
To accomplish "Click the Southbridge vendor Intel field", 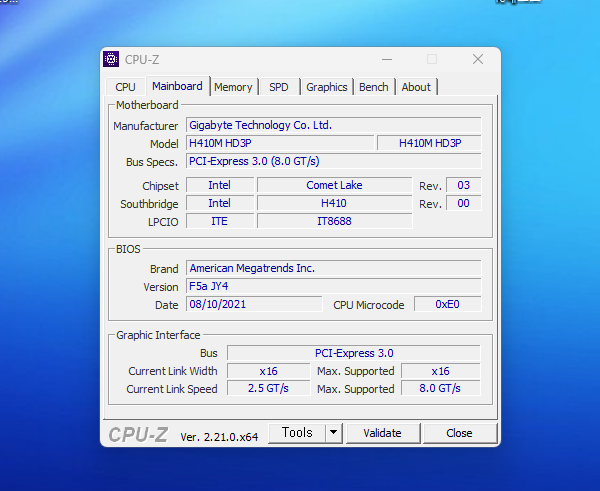I will coord(220,203).
